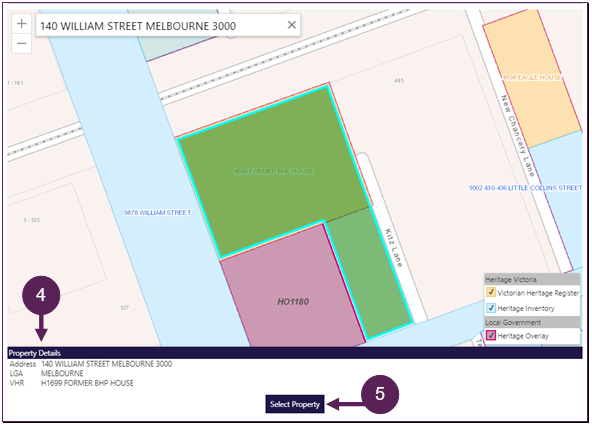Screen dimensions: 592x426
Task: Click the parcel number 485 label
Action: pyautogui.click(x=399, y=80)
